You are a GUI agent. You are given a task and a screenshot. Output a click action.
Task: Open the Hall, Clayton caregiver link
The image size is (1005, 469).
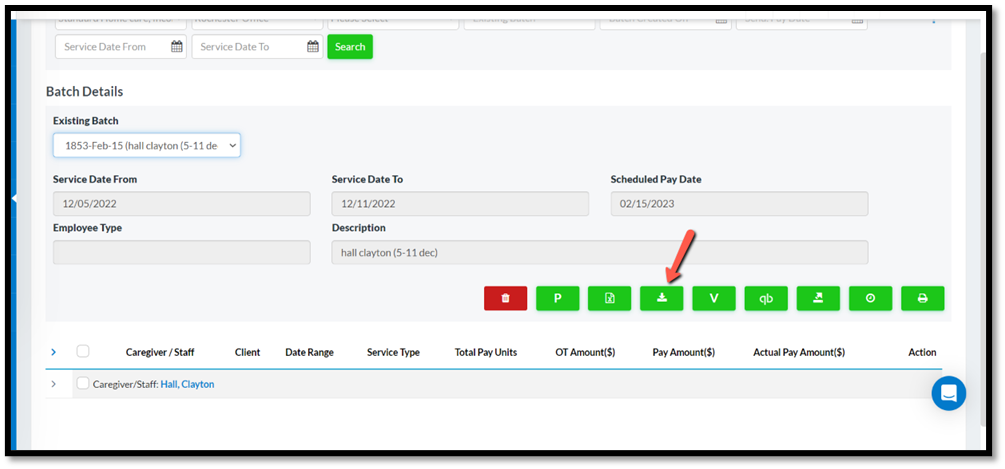(x=187, y=384)
